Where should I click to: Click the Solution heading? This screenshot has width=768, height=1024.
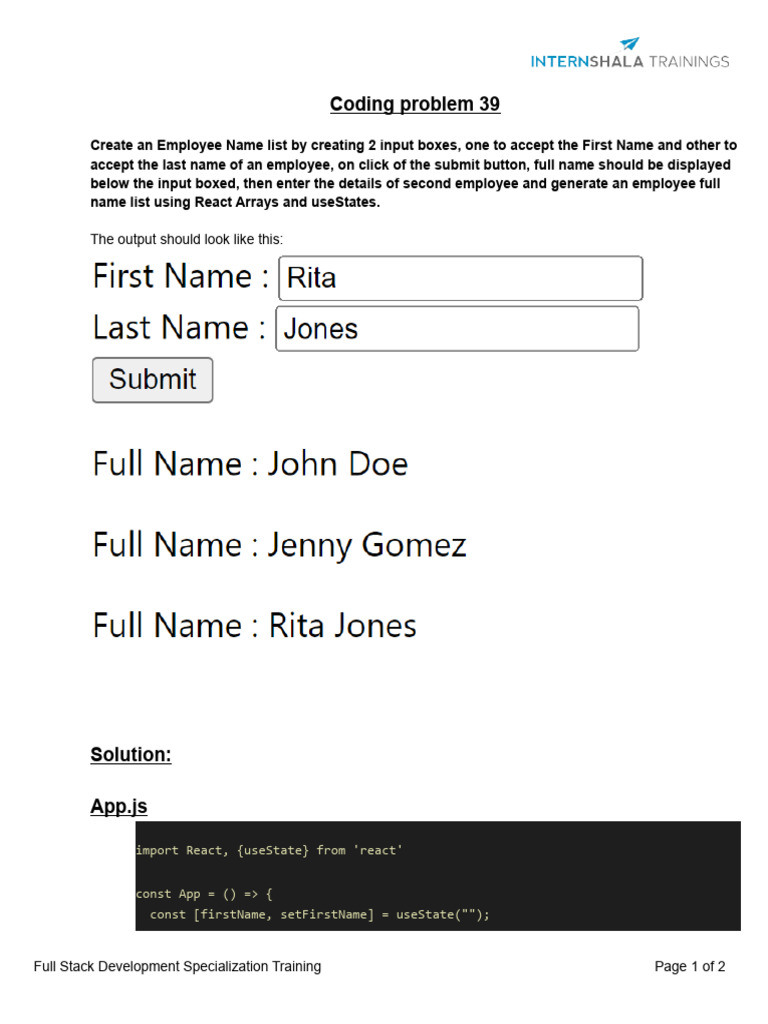[x=131, y=755]
